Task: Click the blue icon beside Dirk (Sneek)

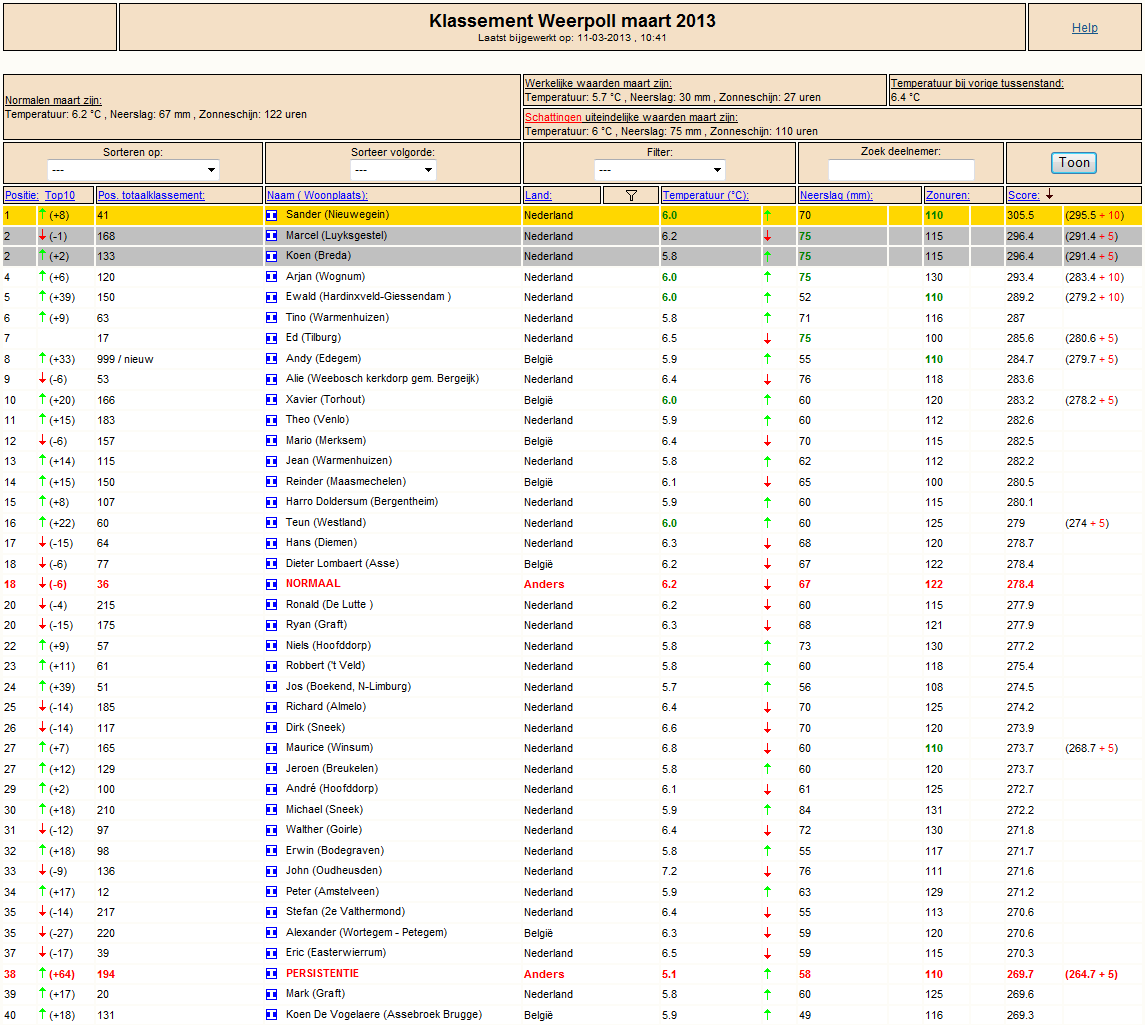Action: point(272,727)
